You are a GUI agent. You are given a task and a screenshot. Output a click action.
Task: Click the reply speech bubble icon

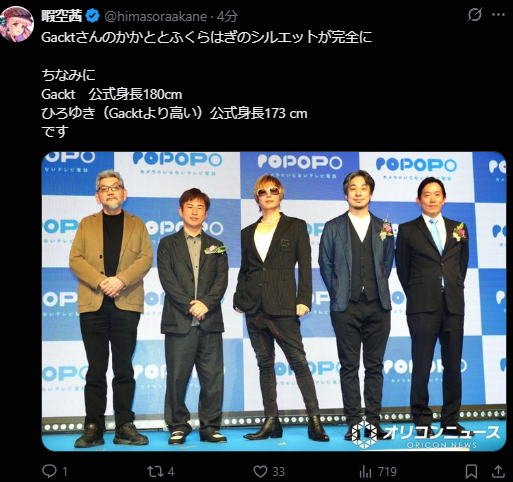pos(49,471)
